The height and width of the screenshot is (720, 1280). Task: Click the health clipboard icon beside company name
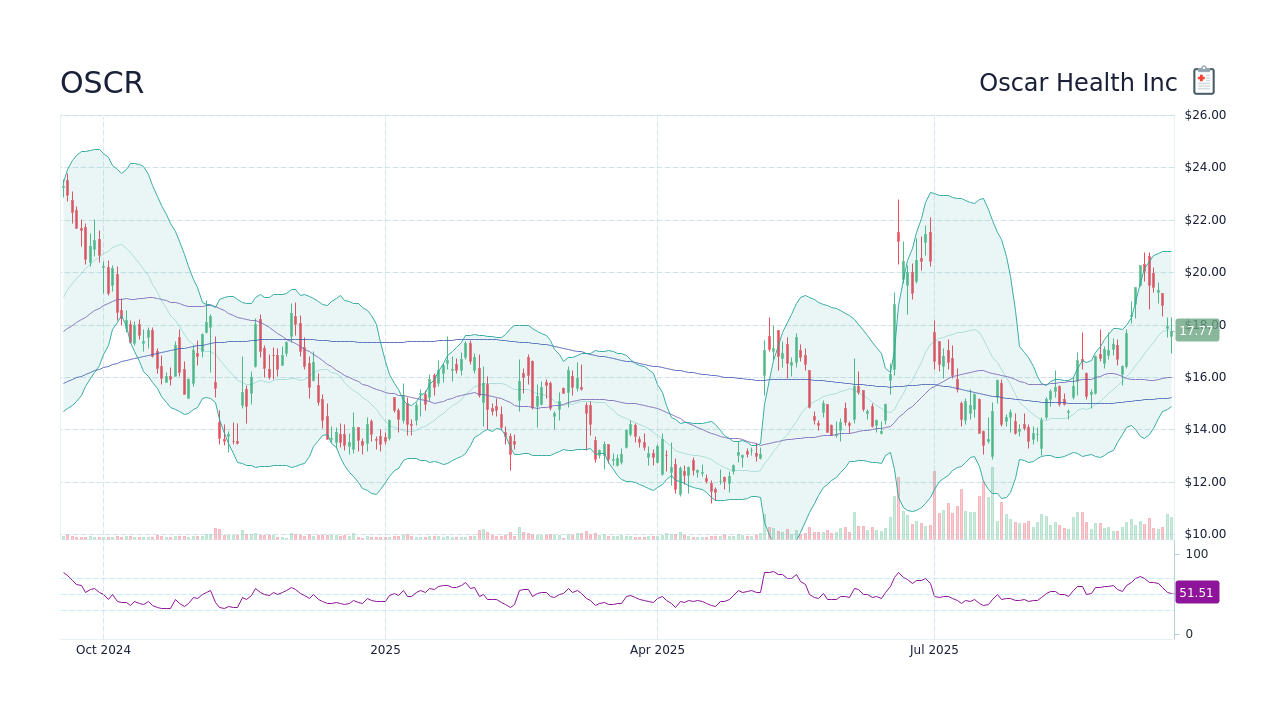pos(1202,80)
